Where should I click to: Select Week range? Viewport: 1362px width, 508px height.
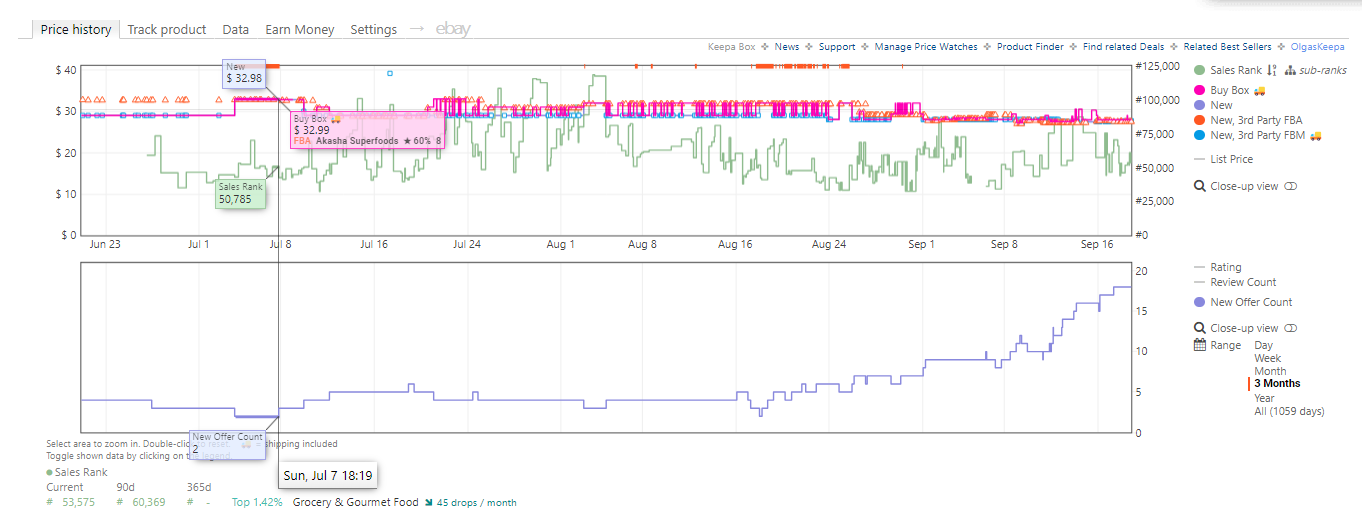click(x=1267, y=358)
